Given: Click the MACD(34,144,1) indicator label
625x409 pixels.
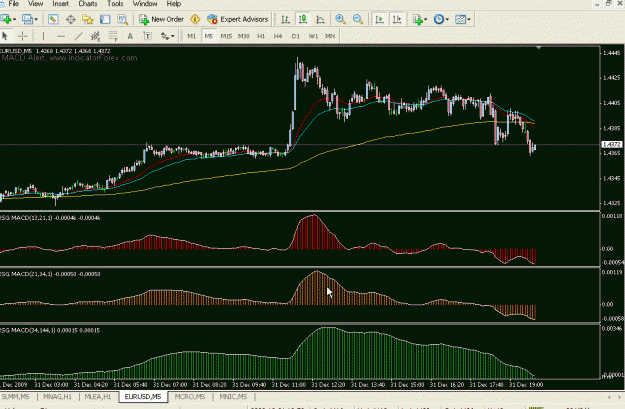Looking at the screenshot, I should coord(50,330).
